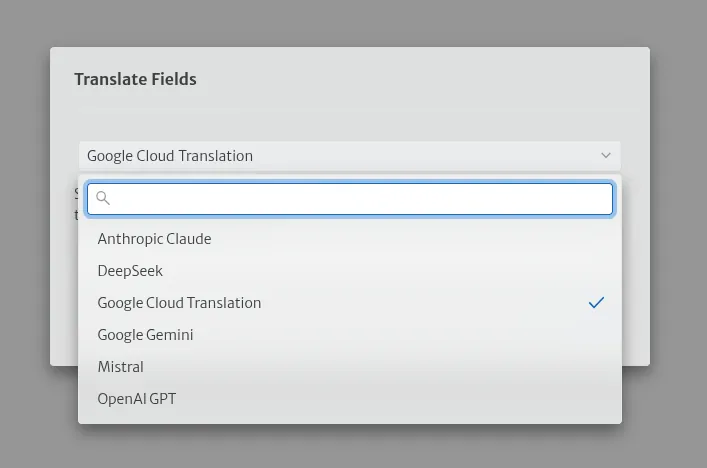Click the Translate Fields dialog title
This screenshot has height=468, width=707.
135,79
